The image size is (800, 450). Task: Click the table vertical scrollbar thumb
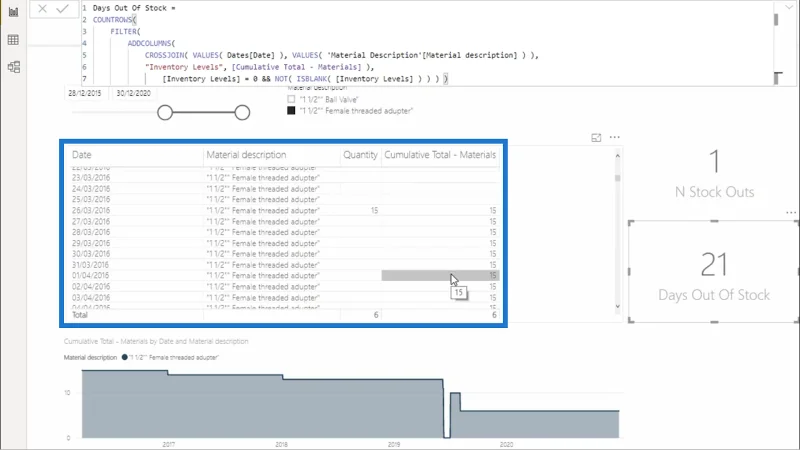(x=617, y=179)
